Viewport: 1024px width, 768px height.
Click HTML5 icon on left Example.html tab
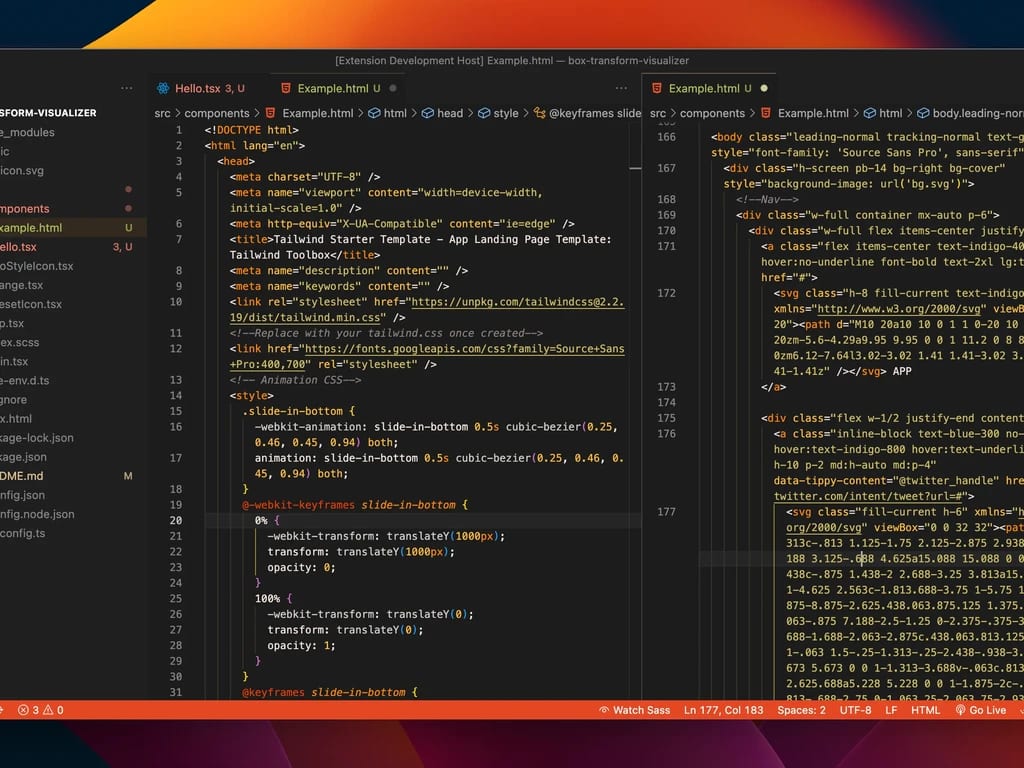click(285, 88)
